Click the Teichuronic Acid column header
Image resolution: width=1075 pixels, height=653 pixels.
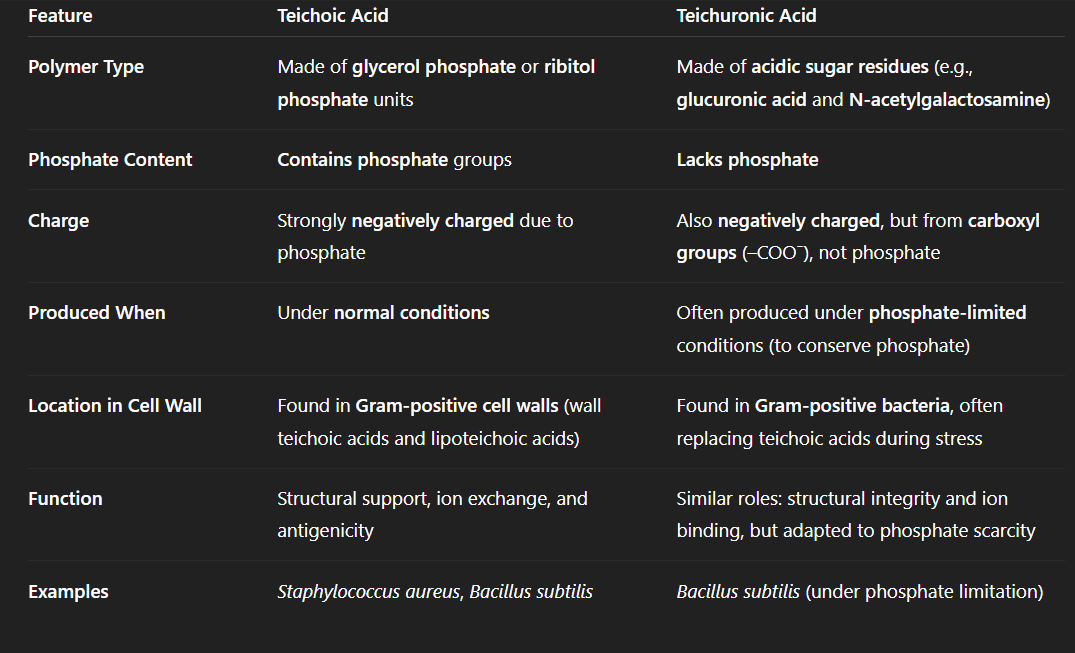point(746,16)
